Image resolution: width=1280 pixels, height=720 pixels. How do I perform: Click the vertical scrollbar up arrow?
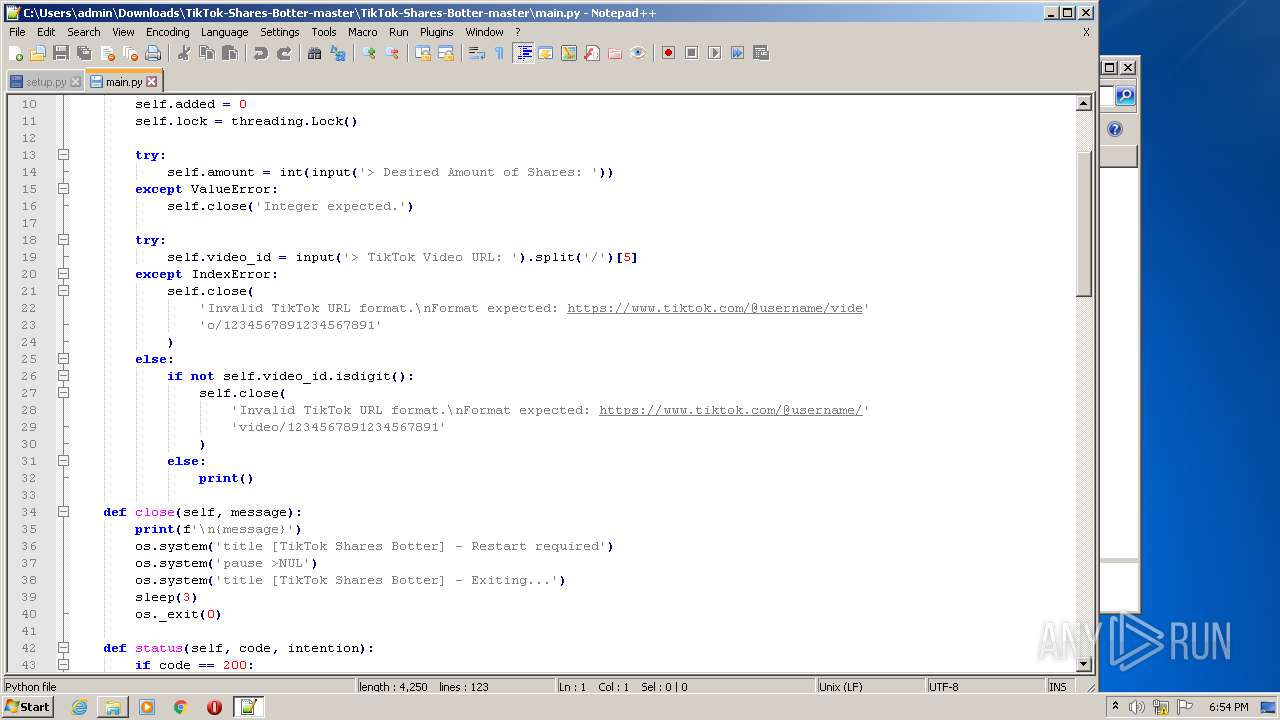(x=1083, y=103)
